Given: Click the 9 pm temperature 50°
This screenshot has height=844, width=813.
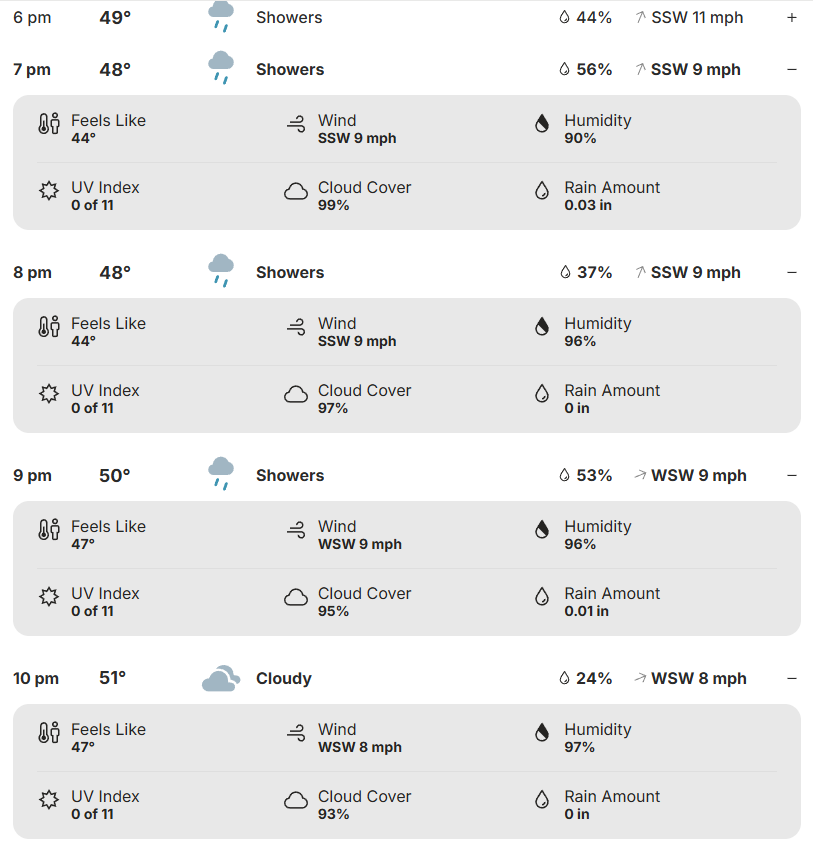Looking at the screenshot, I should pyautogui.click(x=115, y=476).
